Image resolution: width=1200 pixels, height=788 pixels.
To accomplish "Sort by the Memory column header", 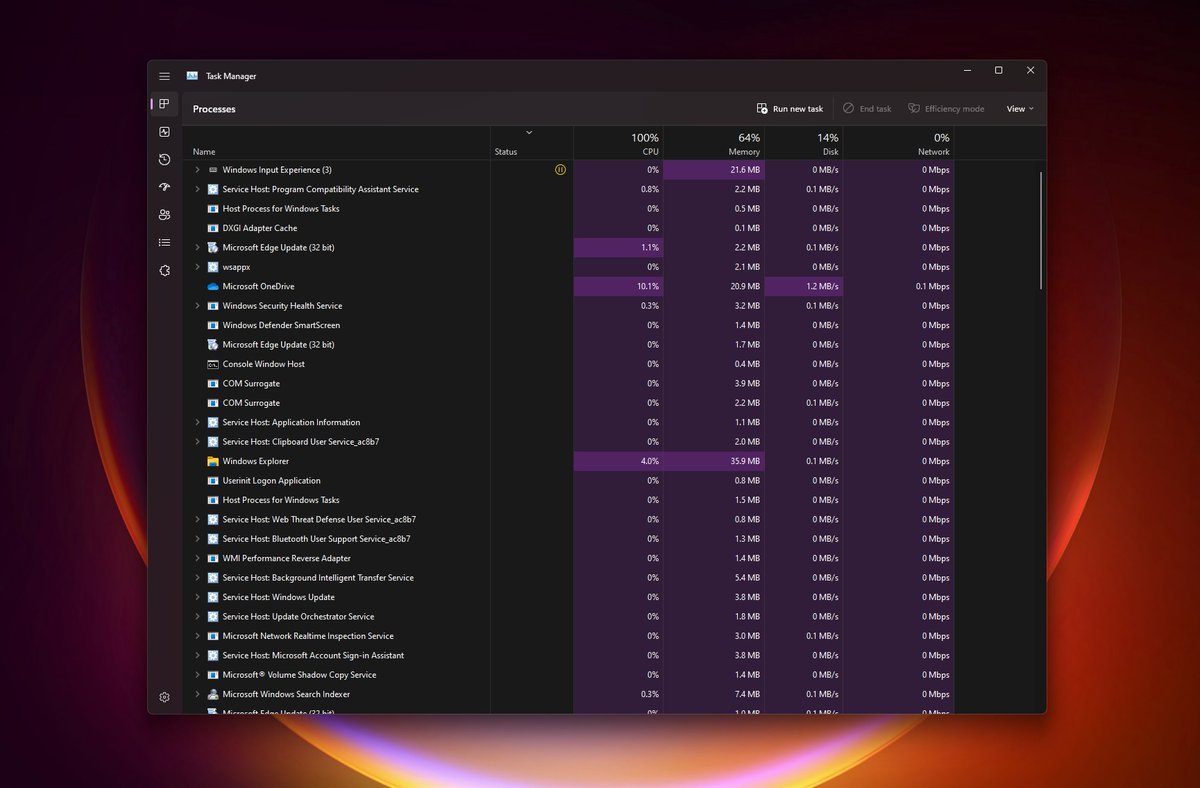I will [x=714, y=143].
